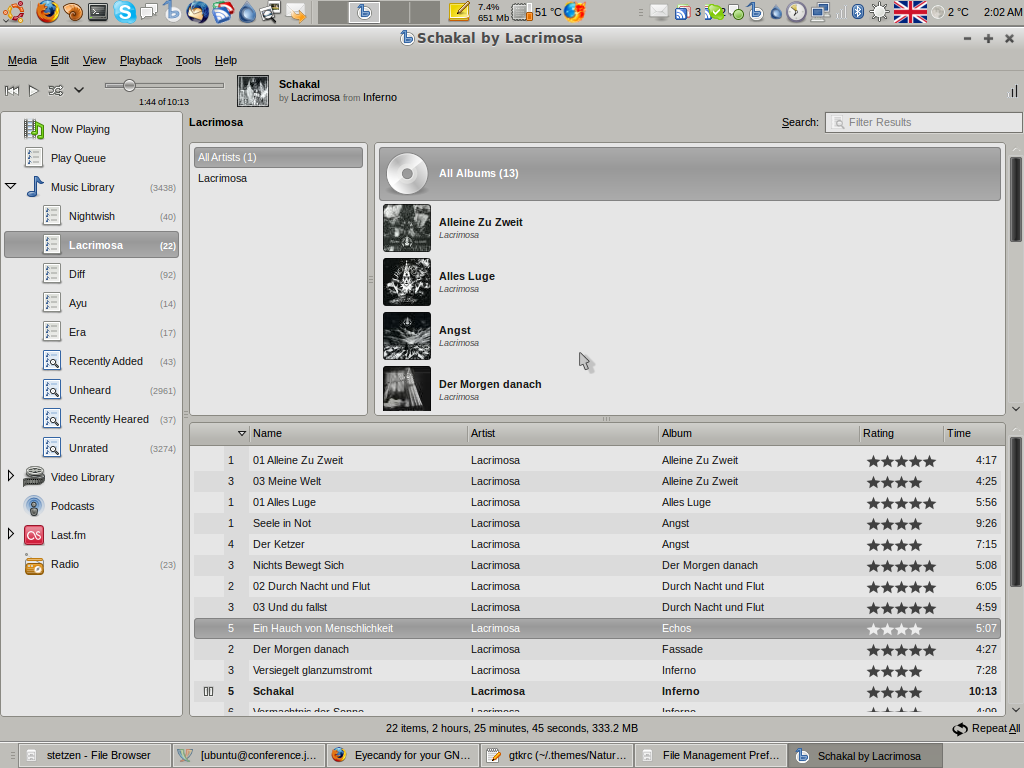Open the Ayu playlist
Screen dimensions: 1024x768
pos(91,303)
